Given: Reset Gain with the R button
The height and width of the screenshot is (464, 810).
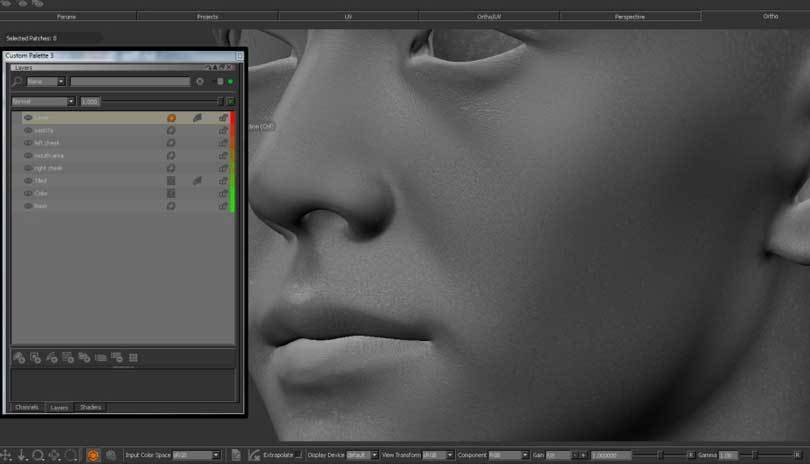Looking at the screenshot, I should 691,455.
